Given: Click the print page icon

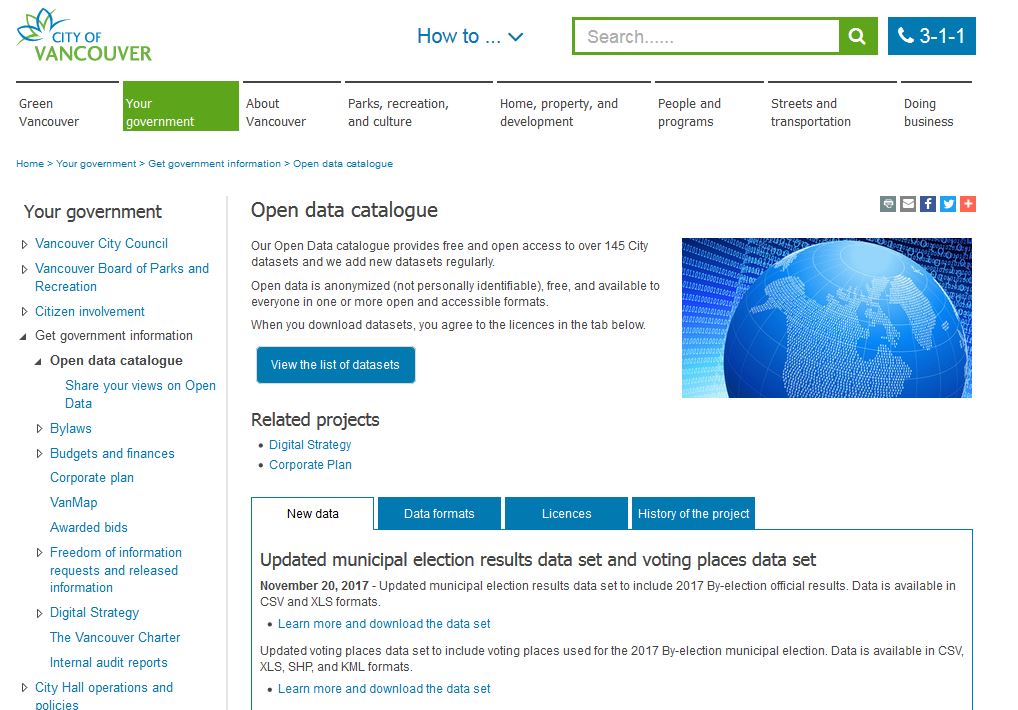Looking at the screenshot, I should 888,204.
